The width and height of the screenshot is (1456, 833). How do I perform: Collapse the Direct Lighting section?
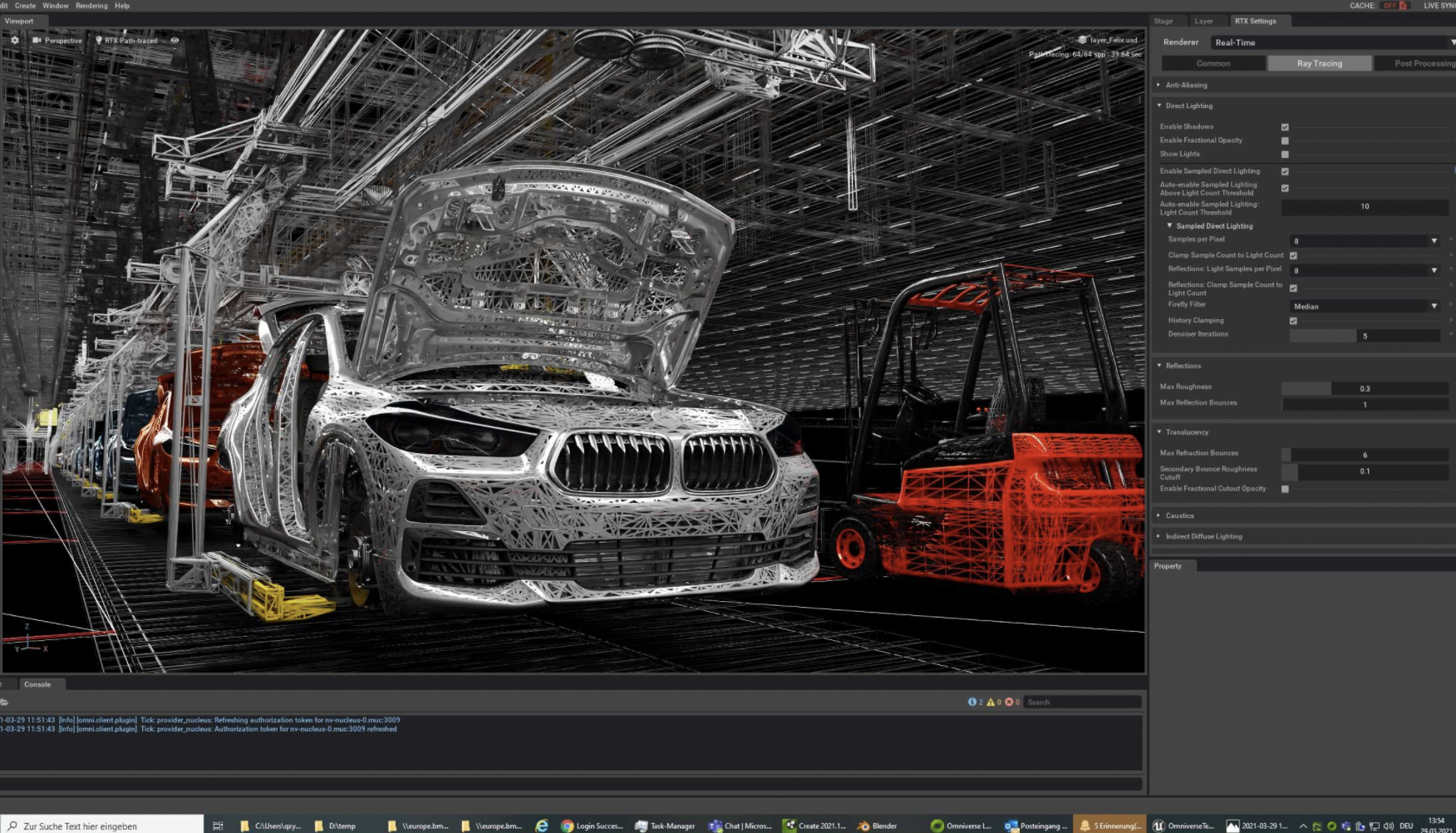pyautogui.click(x=1159, y=106)
